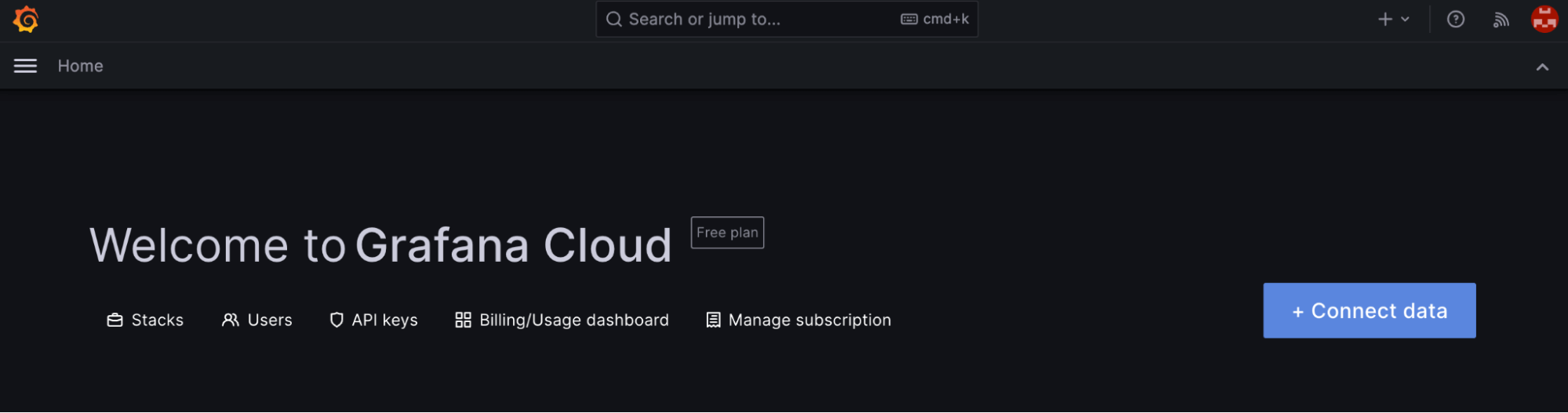
Task: Open the Stacks link
Action: click(145, 320)
